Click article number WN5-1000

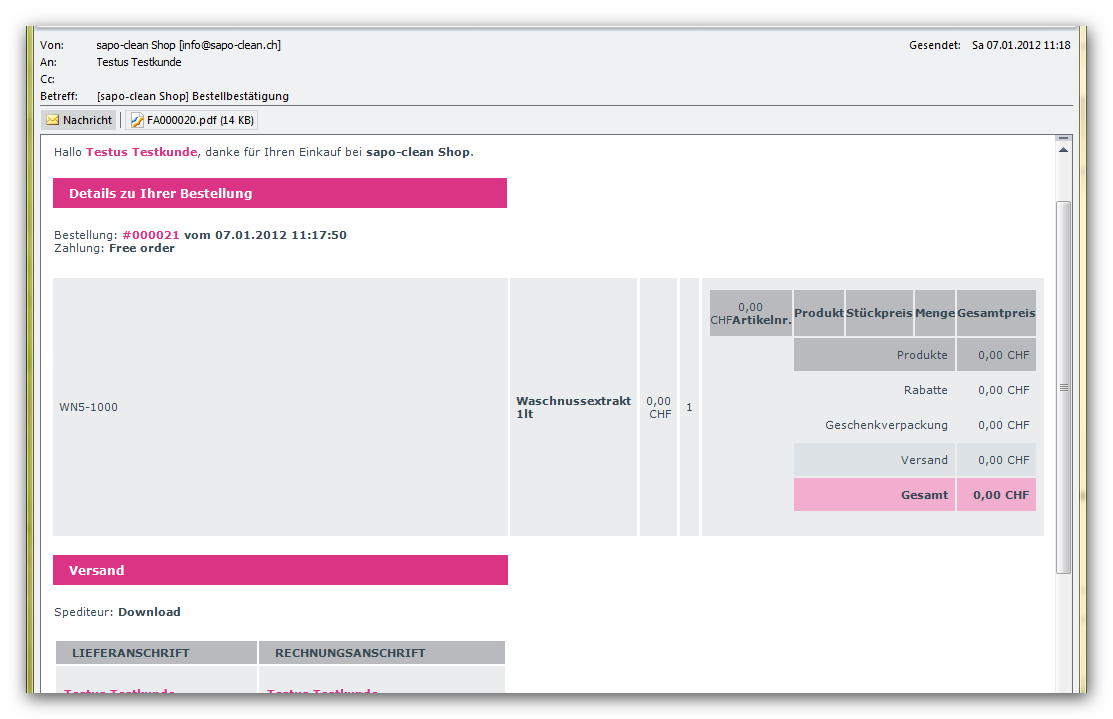89,407
